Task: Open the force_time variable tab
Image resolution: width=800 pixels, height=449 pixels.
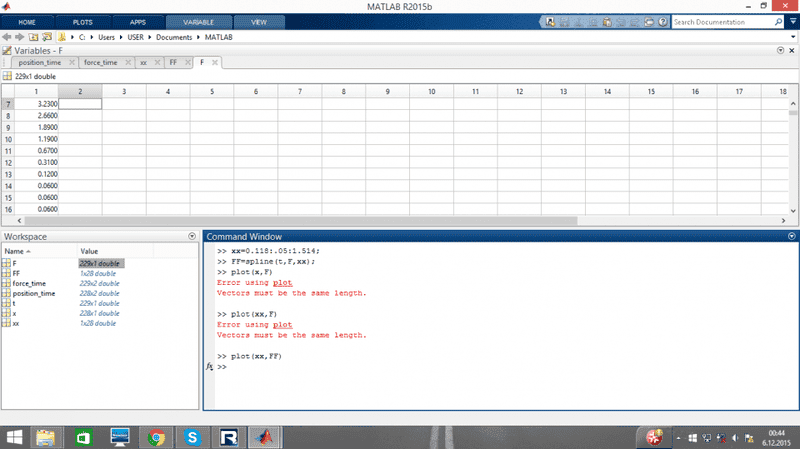Action: pyautogui.click(x=101, y=62)
